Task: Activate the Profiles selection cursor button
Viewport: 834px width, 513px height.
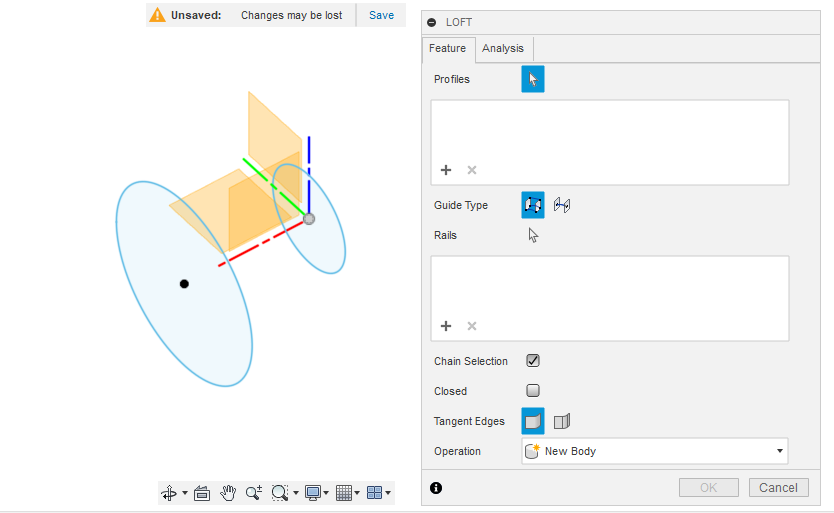Action: tap(533, 80)
